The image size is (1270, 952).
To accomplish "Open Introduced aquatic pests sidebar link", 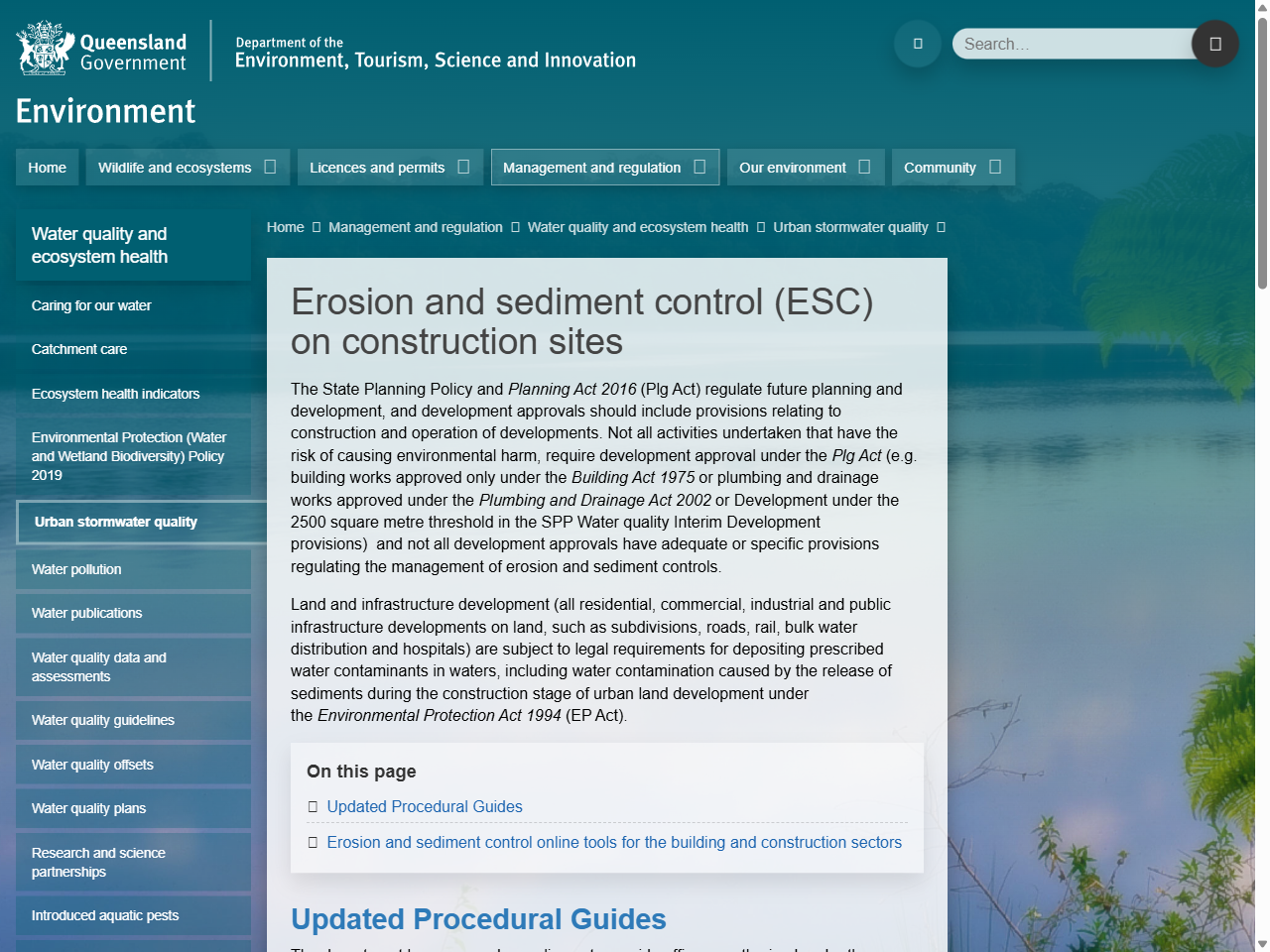I will 133,915.
